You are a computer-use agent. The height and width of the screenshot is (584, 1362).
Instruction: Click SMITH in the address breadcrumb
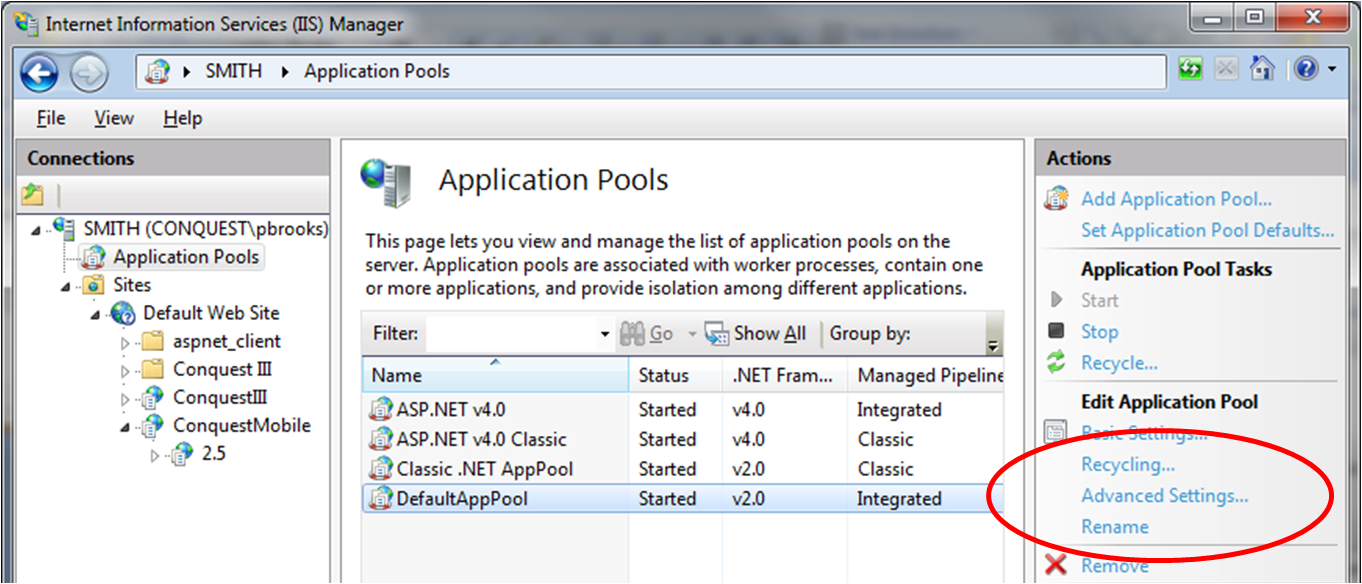coord(233,71)
